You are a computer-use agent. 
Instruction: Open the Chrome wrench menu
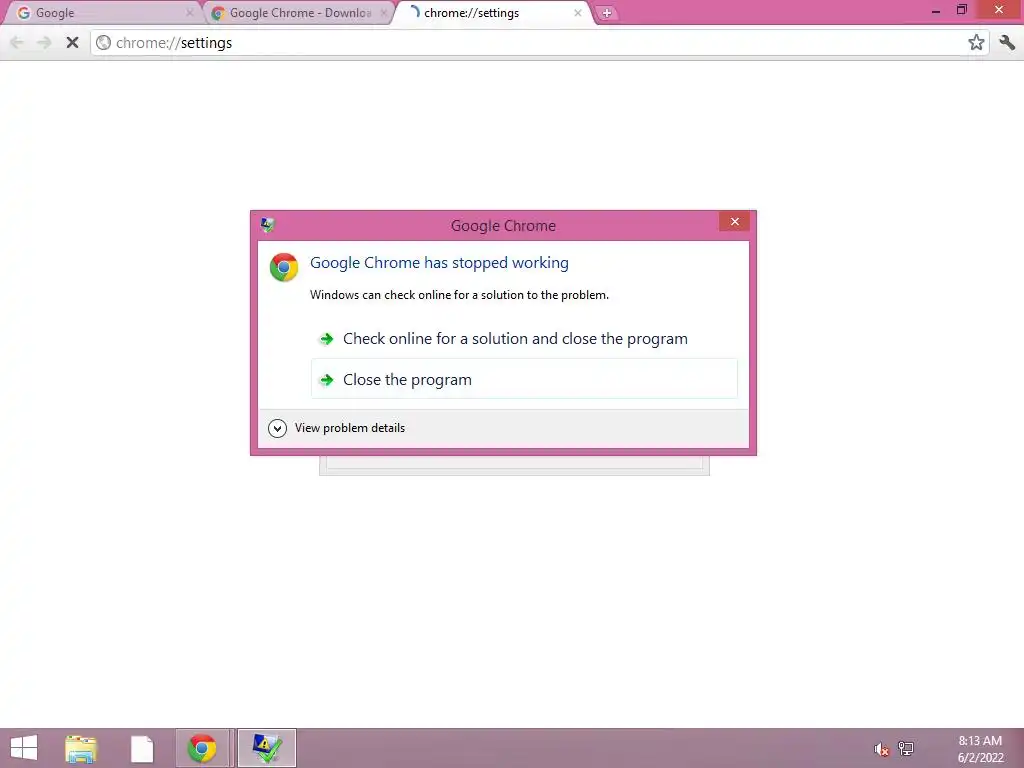(1007, 42)
